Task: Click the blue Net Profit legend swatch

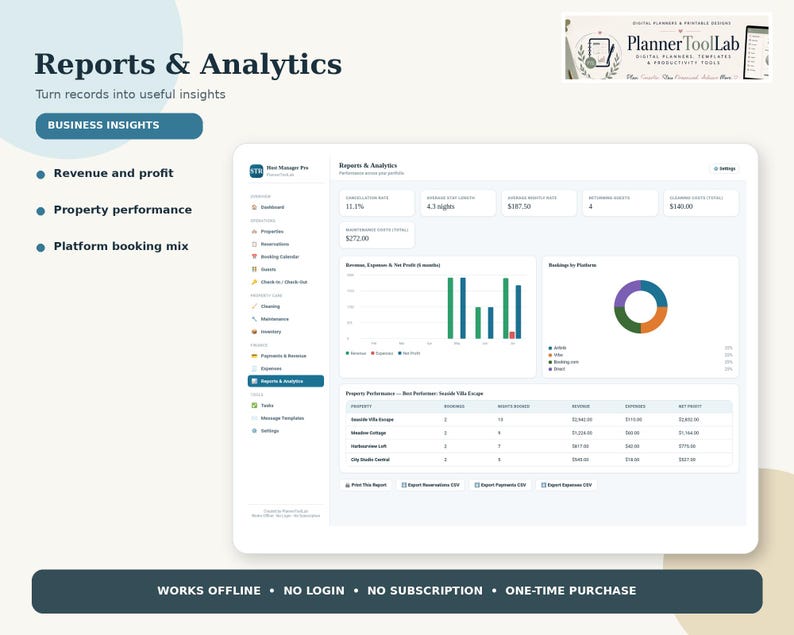Action: coord(400,353)
